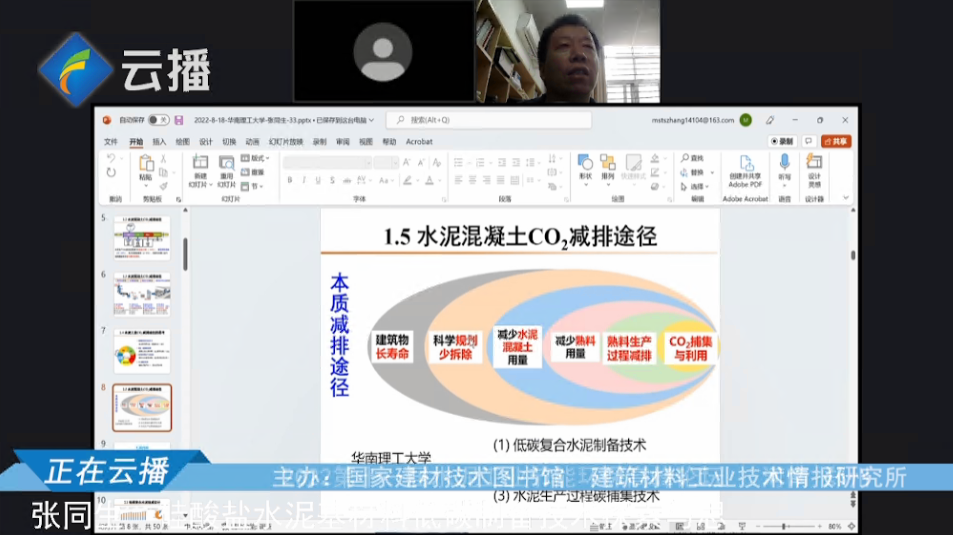
Task: Click the Dictate (听写) microphone icon
Action: pyautogui.click(x=785, y=162)
